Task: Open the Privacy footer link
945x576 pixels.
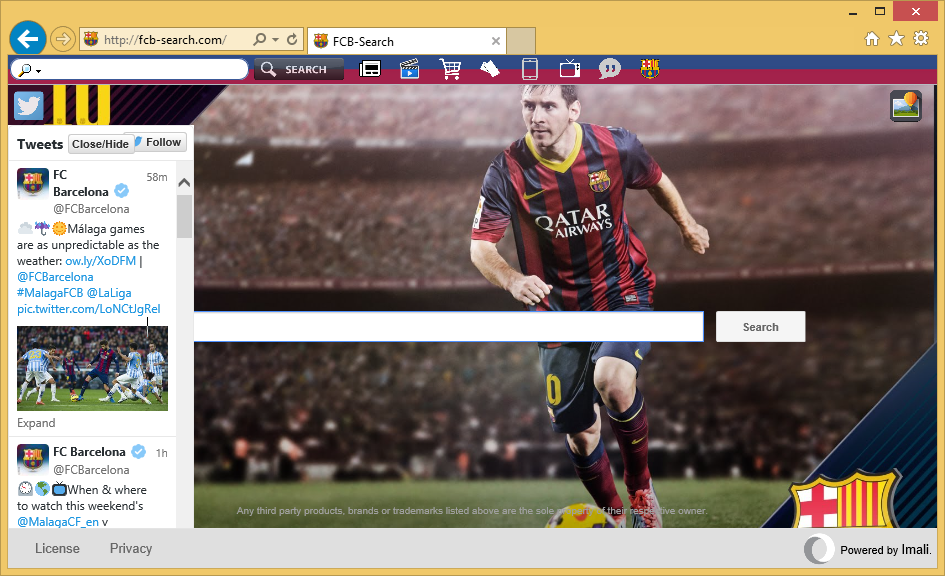Action: coord(131,548)
